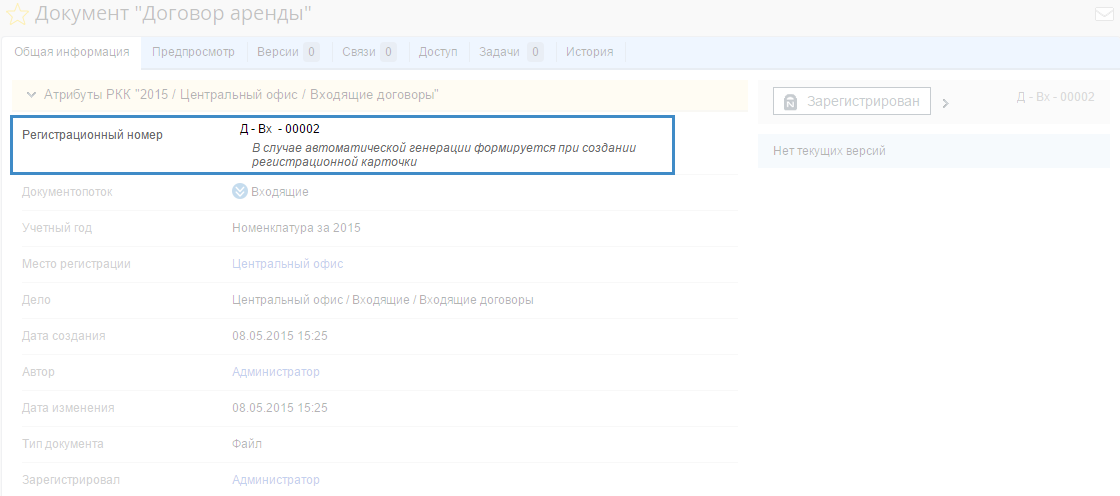This screenshot has height=496, width=1120.
Task: View the История tab
Action: [x=589, y=52]
